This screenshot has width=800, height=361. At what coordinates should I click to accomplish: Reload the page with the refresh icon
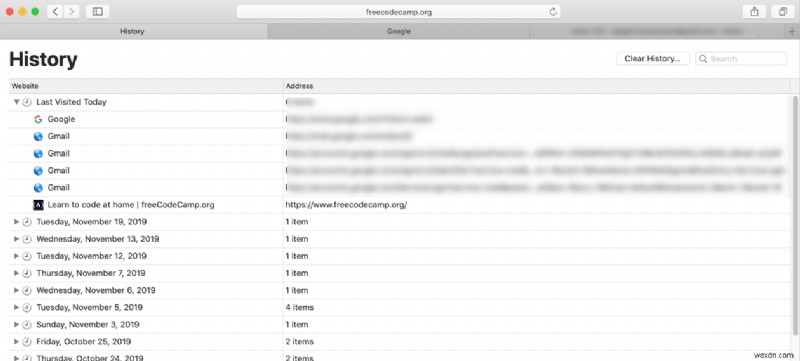coord(553,12)
